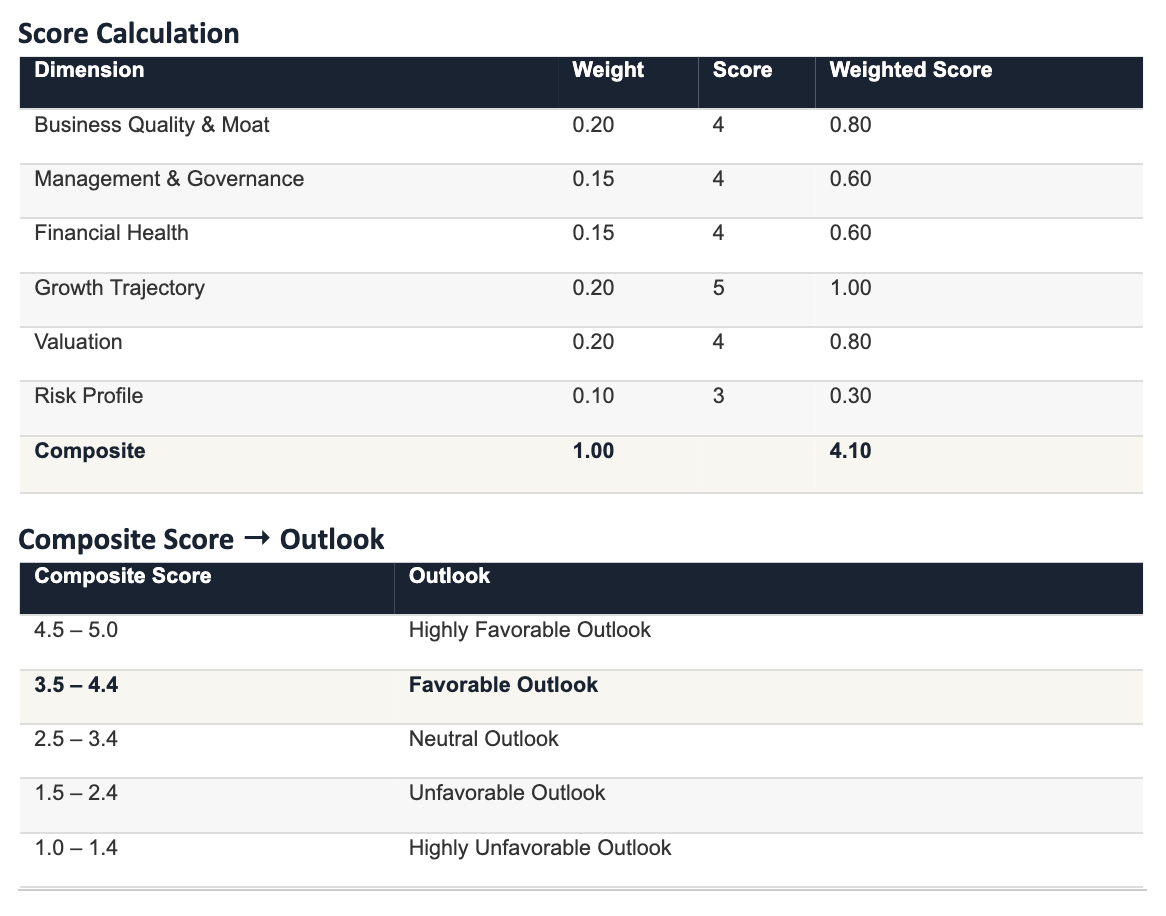Image resolution: width=1166 pixels, height=916 pixels.
Task: Click the "Score Calculation" heading
Action: coord(129,33)
